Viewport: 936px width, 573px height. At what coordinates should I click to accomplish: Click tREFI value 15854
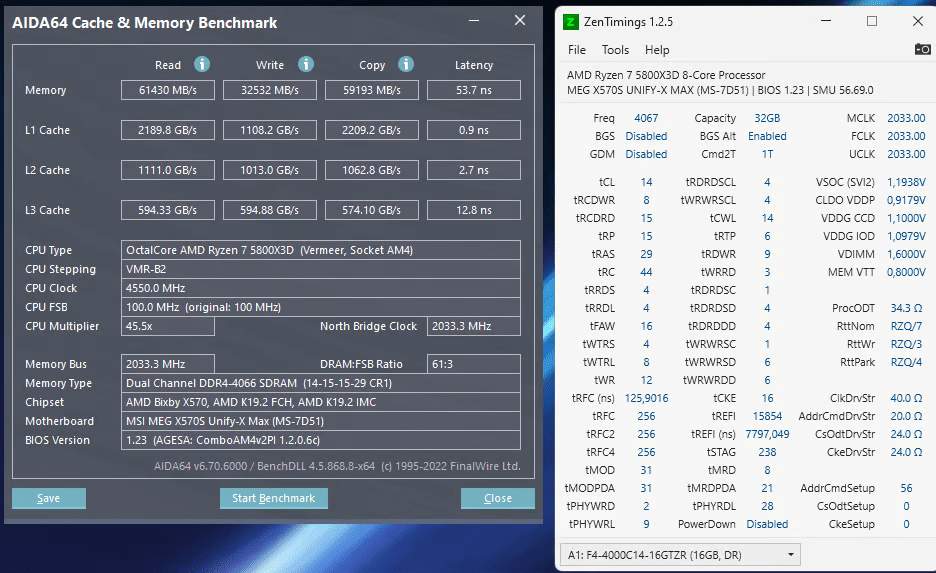(767, 416)
